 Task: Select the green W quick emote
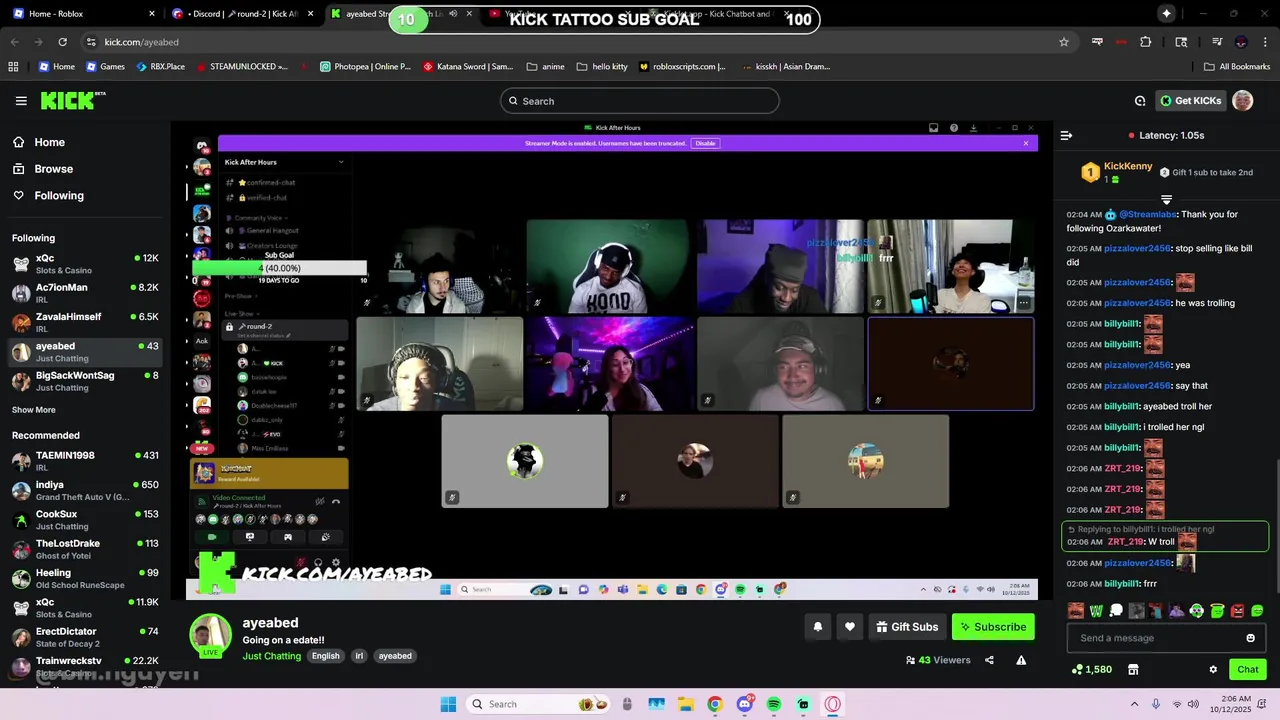[1096, 611]
